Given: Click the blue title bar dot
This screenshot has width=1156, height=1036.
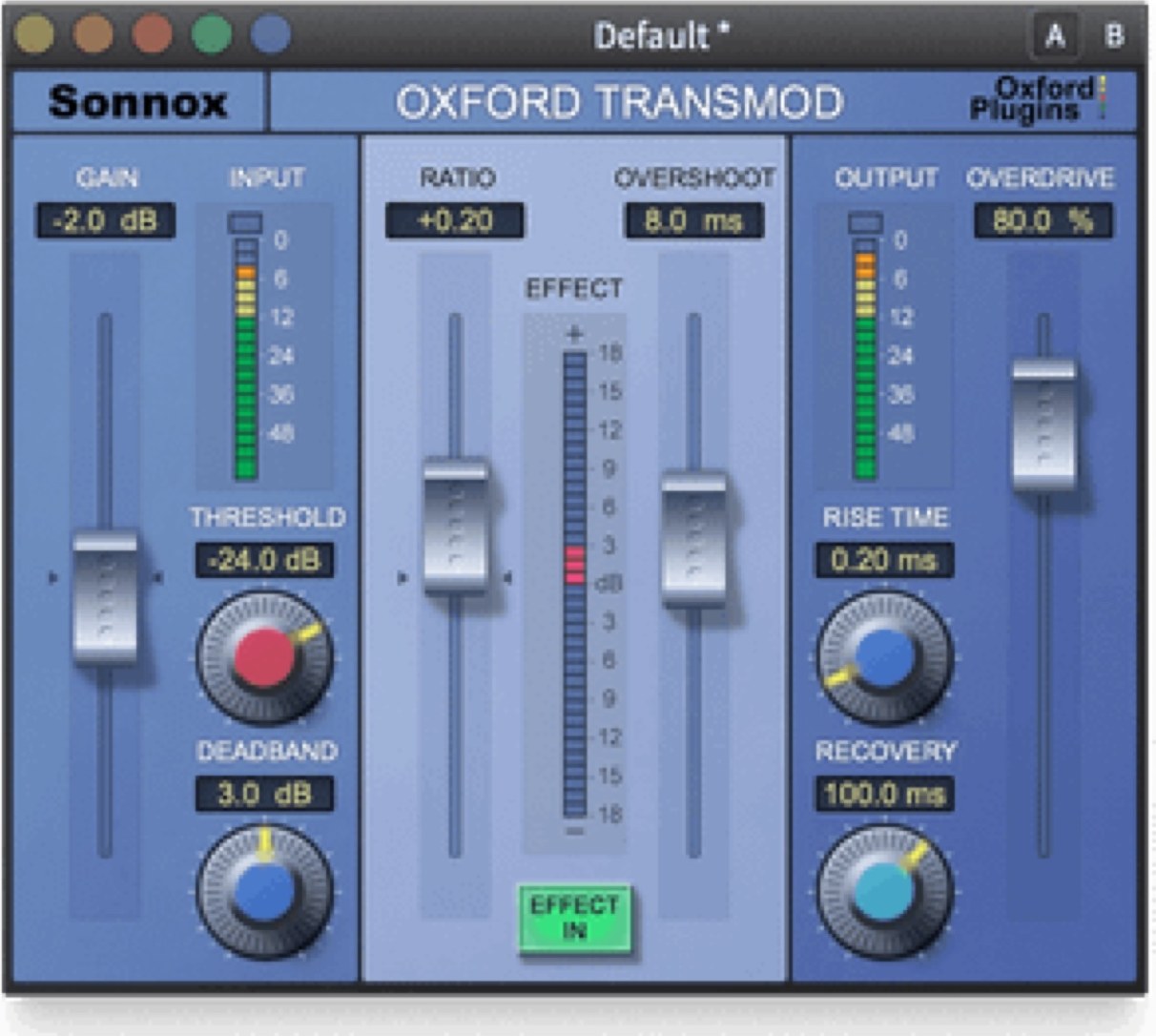Looking at the screenshot, I should (x=271, y=34).
